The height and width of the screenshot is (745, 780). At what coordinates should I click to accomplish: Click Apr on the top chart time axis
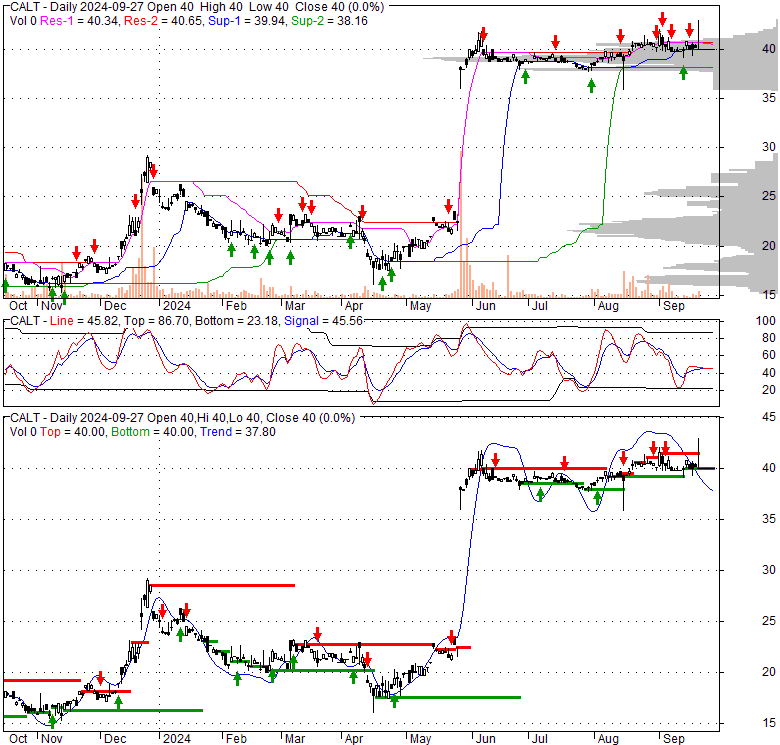click(x=354, y=306)
